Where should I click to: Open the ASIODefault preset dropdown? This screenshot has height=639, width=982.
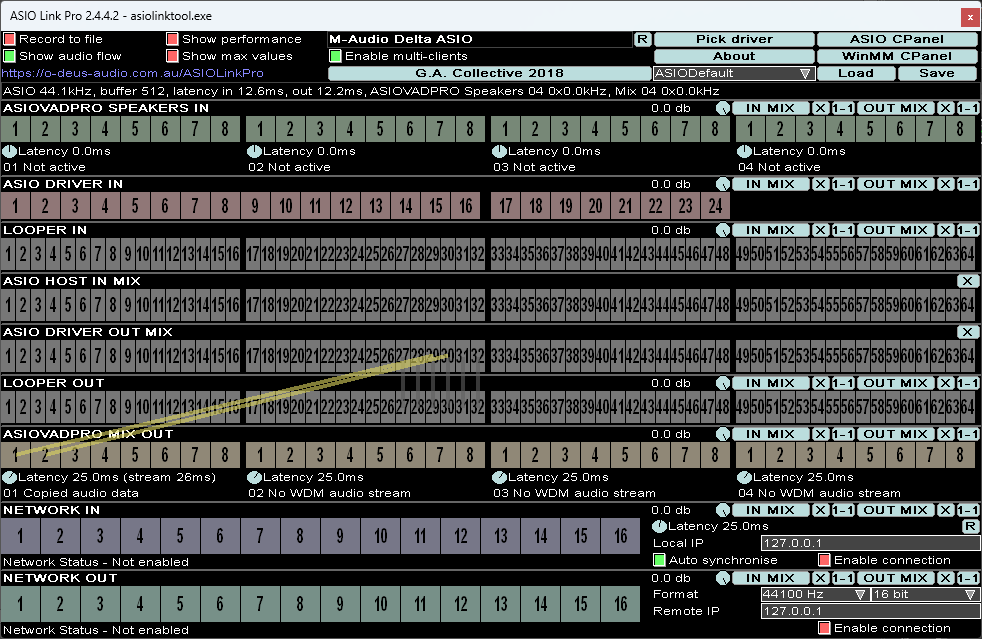click(734, 73)
